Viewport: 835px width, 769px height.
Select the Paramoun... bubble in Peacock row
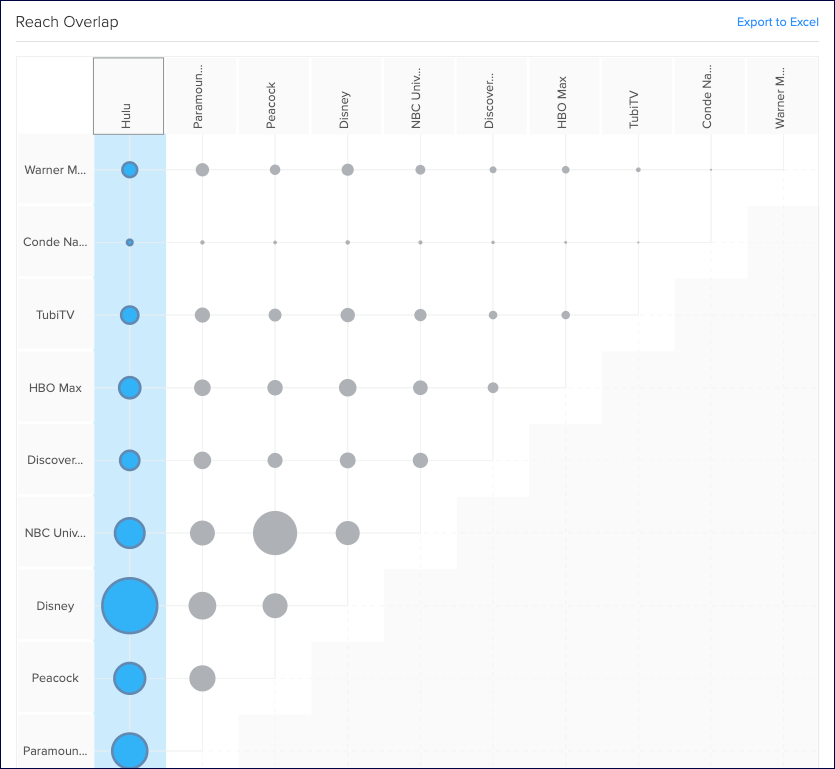(202, 678)
